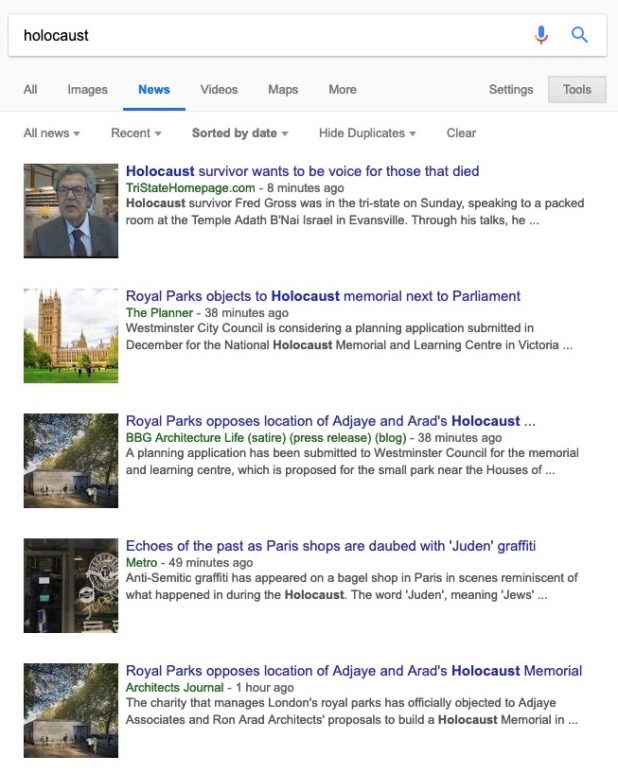The height and width of the screenshot is (774, 618).
Task: Click the Holocaust survivor Fred Gross thumbnail
Action: coord(71,211)
